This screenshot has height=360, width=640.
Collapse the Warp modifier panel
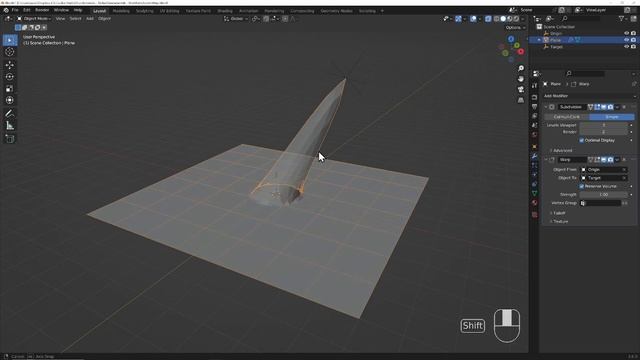pyautogui.click(x=546, y=160)
